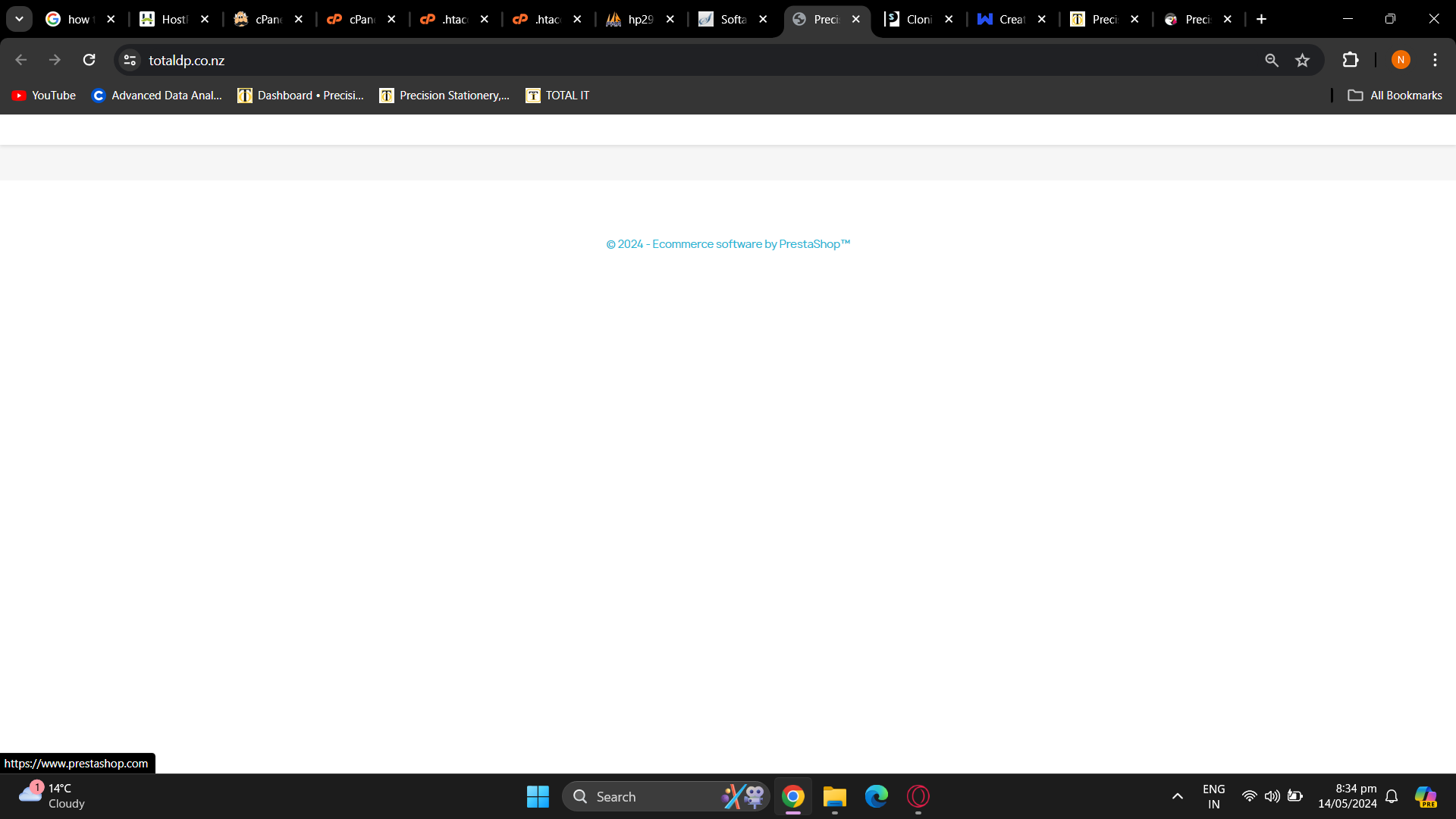Bookmark this tab with star icon
This screenshot has width=1456, height=819.
point(1302,60)
